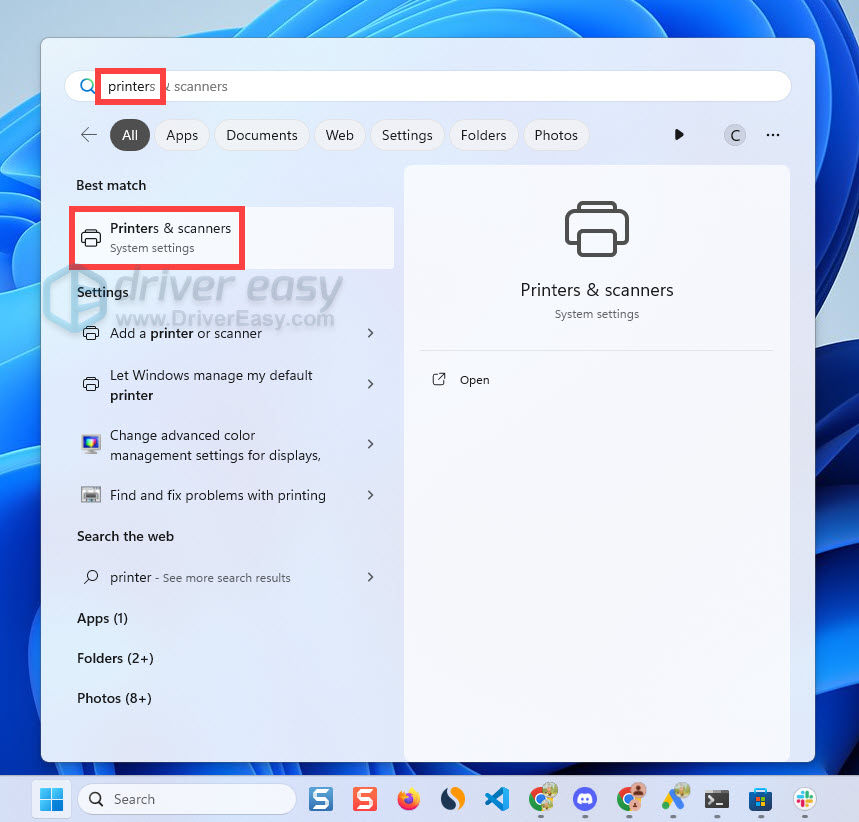Open Printers & scanners best match result
This screenshot has width=859, height=822.
pos(170,237)
